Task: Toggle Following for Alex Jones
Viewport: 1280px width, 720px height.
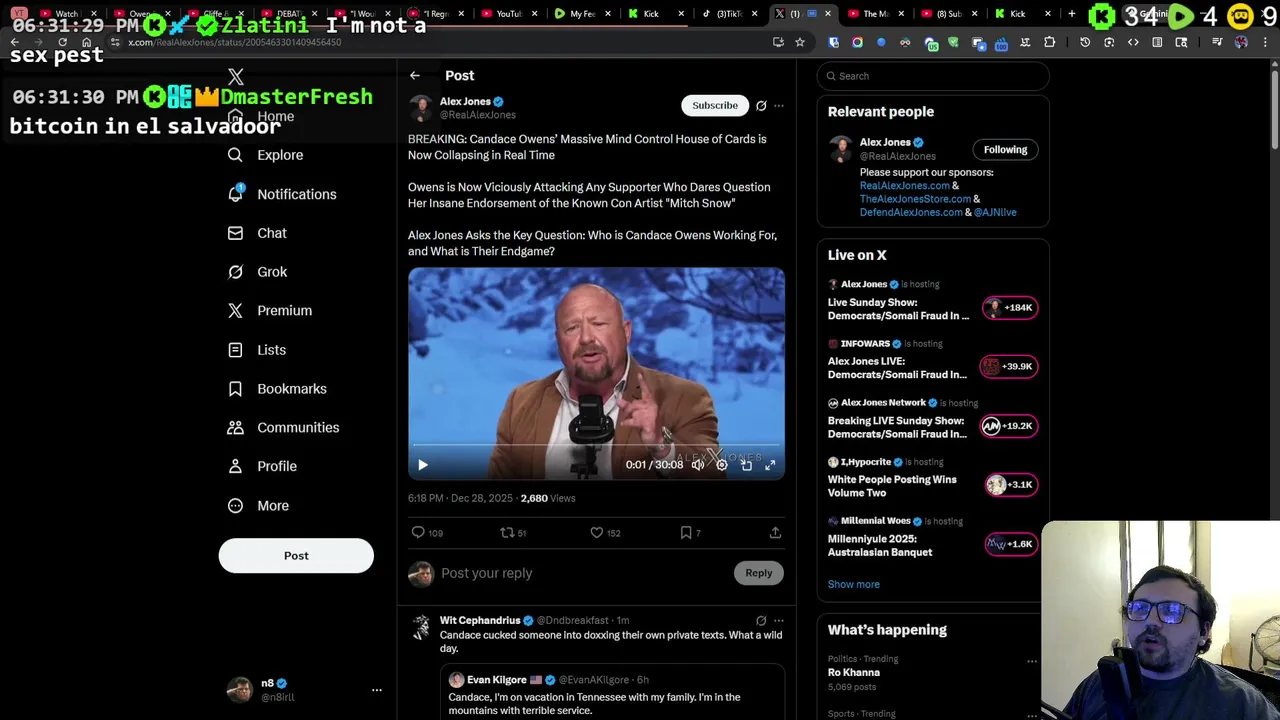Action: pyautogui.click(x=1005, y=150)
